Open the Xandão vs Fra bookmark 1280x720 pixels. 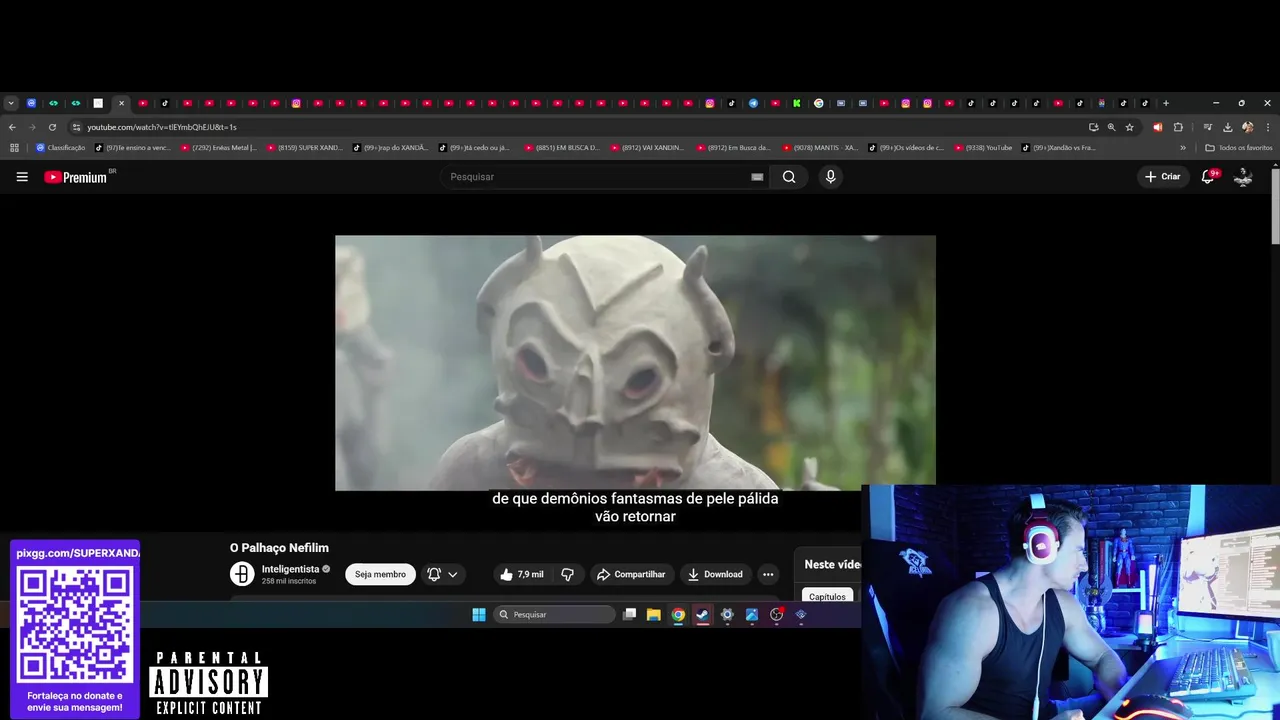pos(1059,148)
